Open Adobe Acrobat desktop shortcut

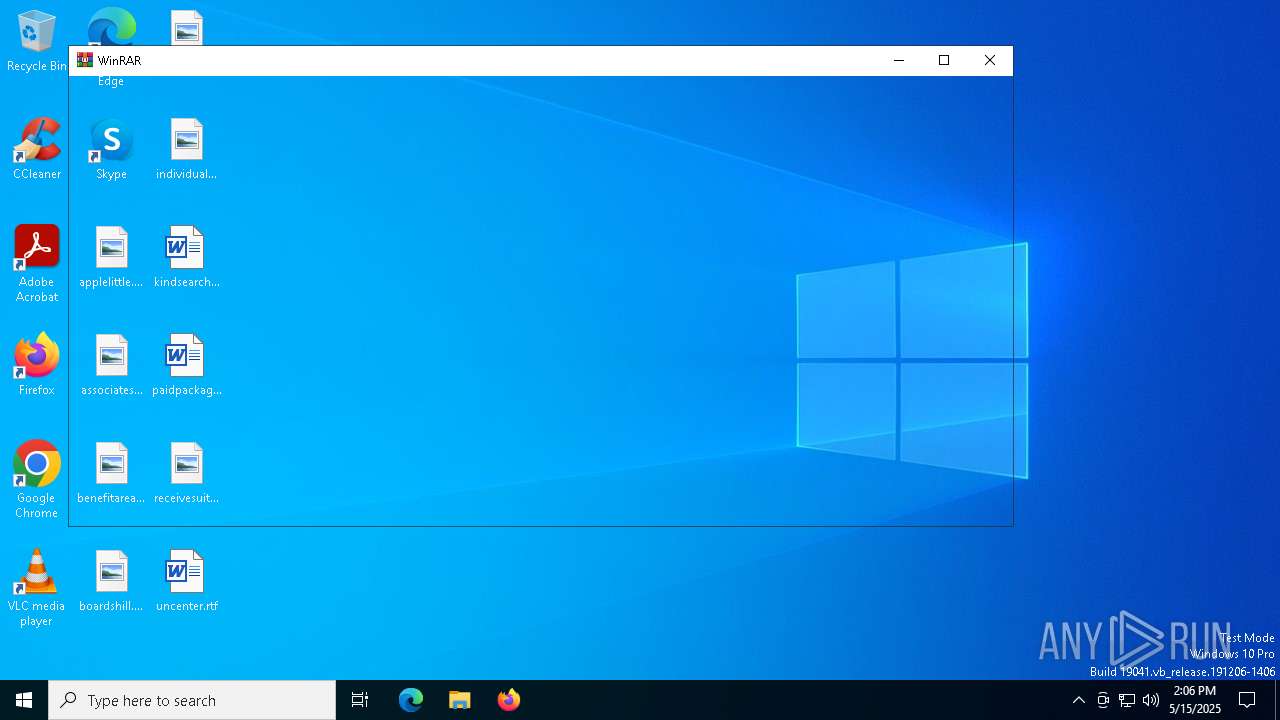(x=37, y=263)
